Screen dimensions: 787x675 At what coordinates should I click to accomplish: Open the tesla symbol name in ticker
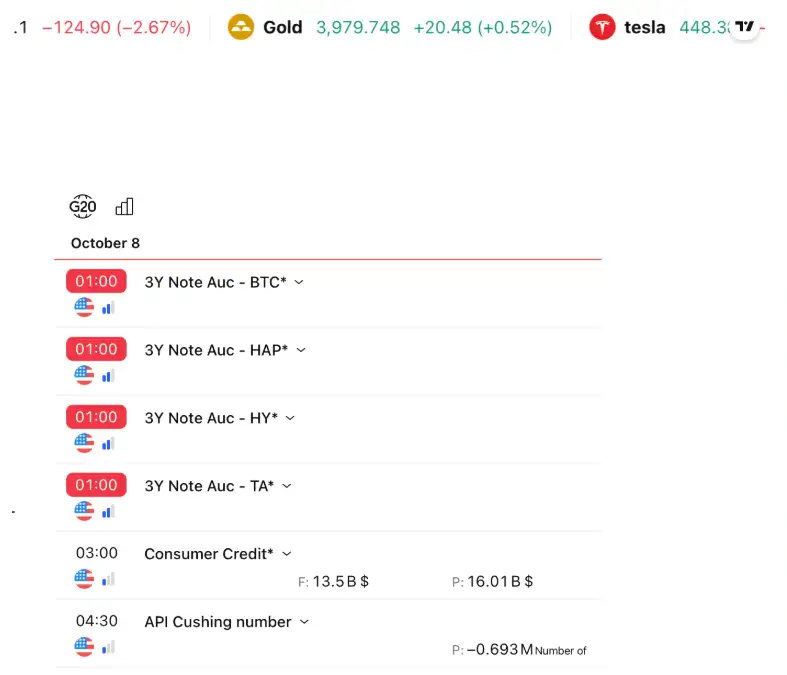pyautogui.click(x=644, y=27)
